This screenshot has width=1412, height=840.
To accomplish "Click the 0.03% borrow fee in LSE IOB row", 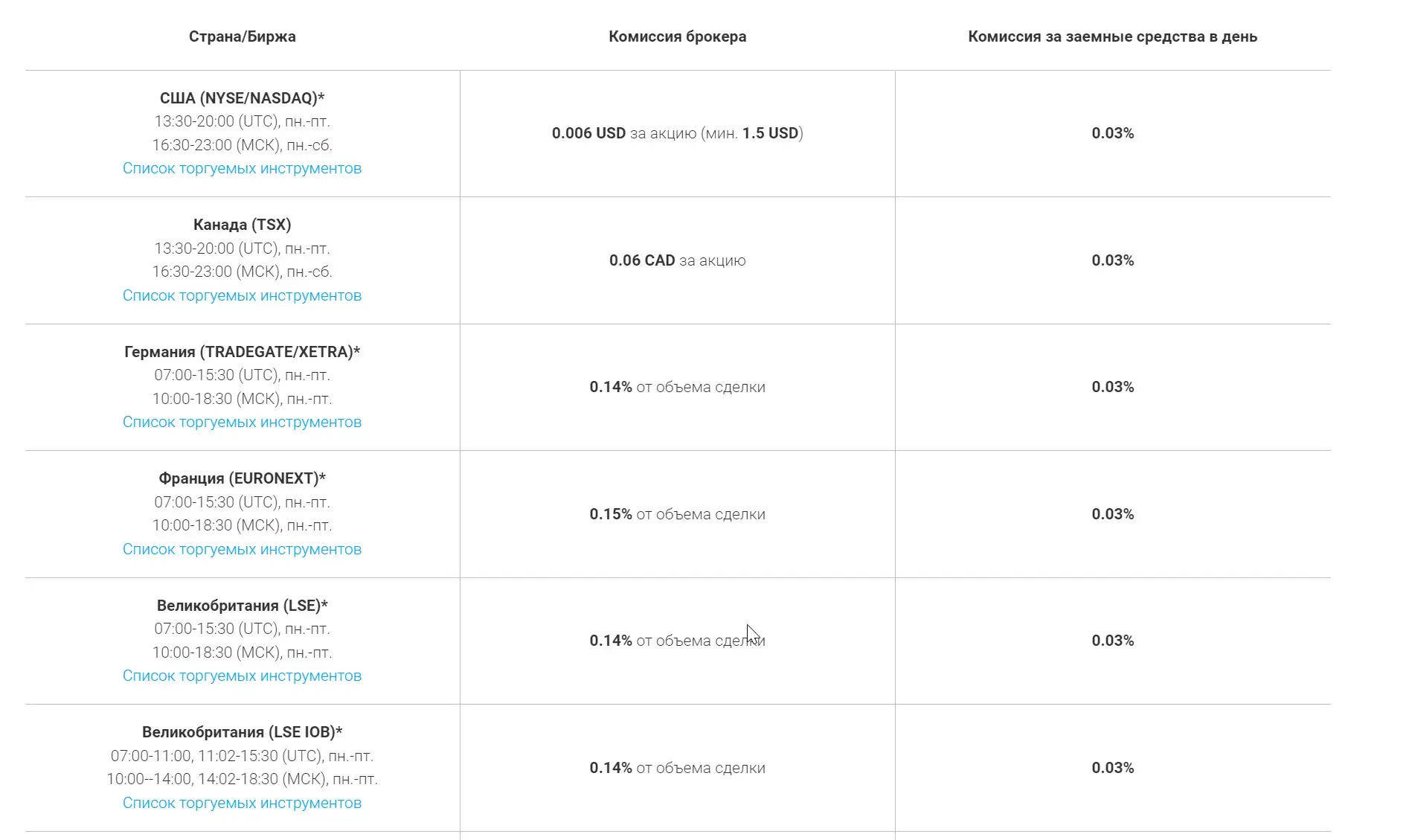I will click(1112, 768).
